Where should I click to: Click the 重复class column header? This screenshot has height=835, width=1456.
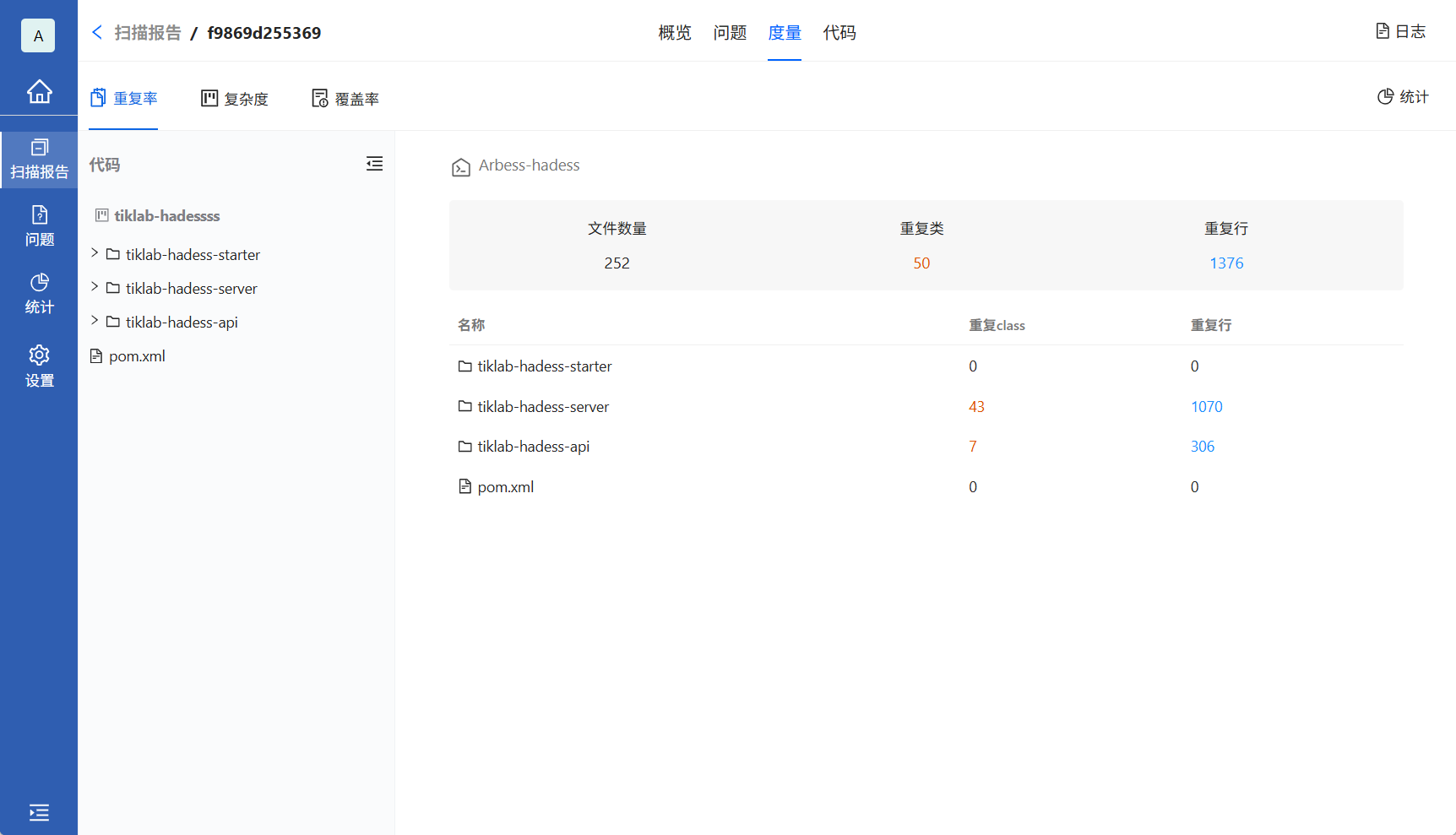point(997,325)
